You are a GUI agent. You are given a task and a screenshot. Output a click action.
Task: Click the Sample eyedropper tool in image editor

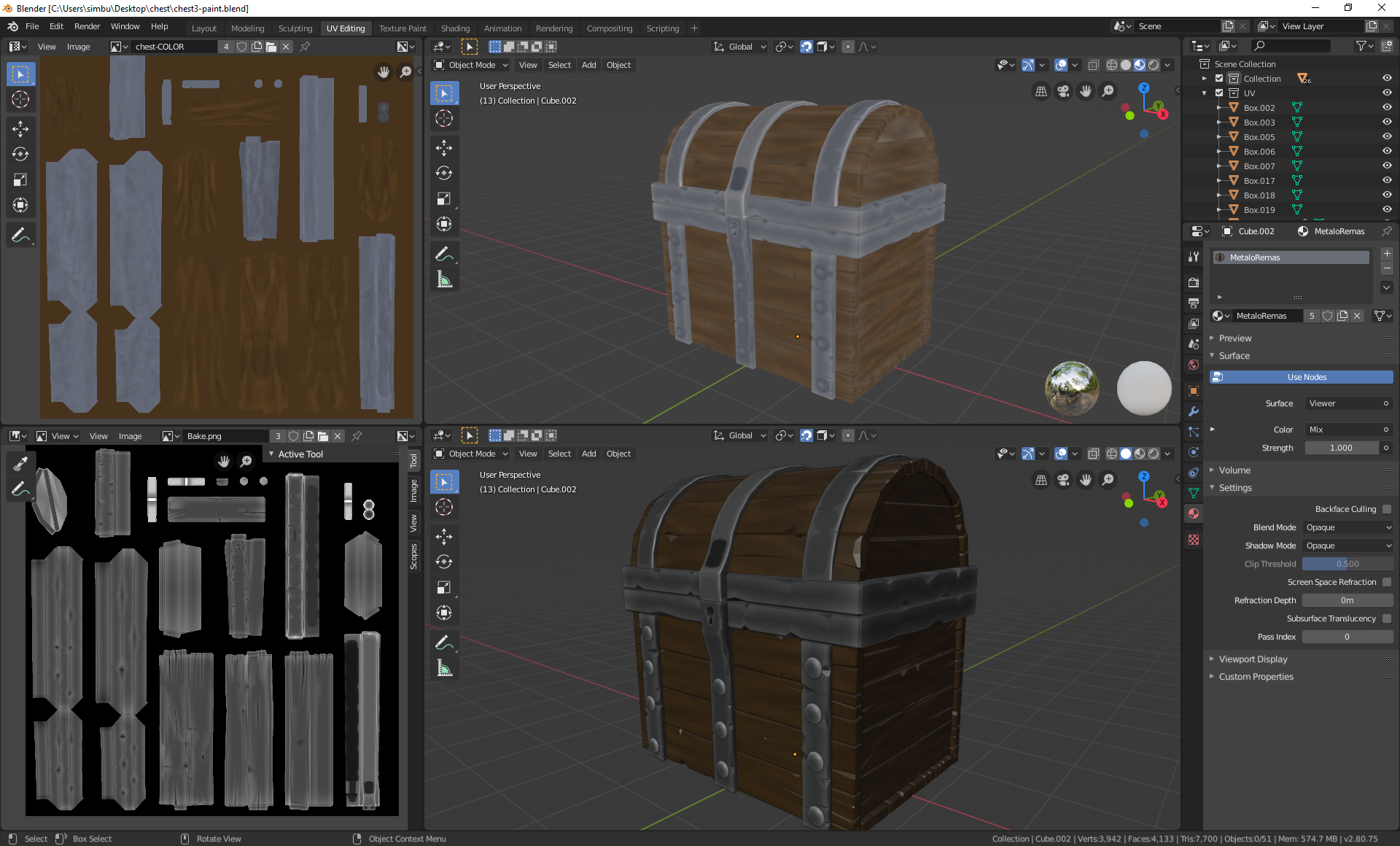(20, 462)
